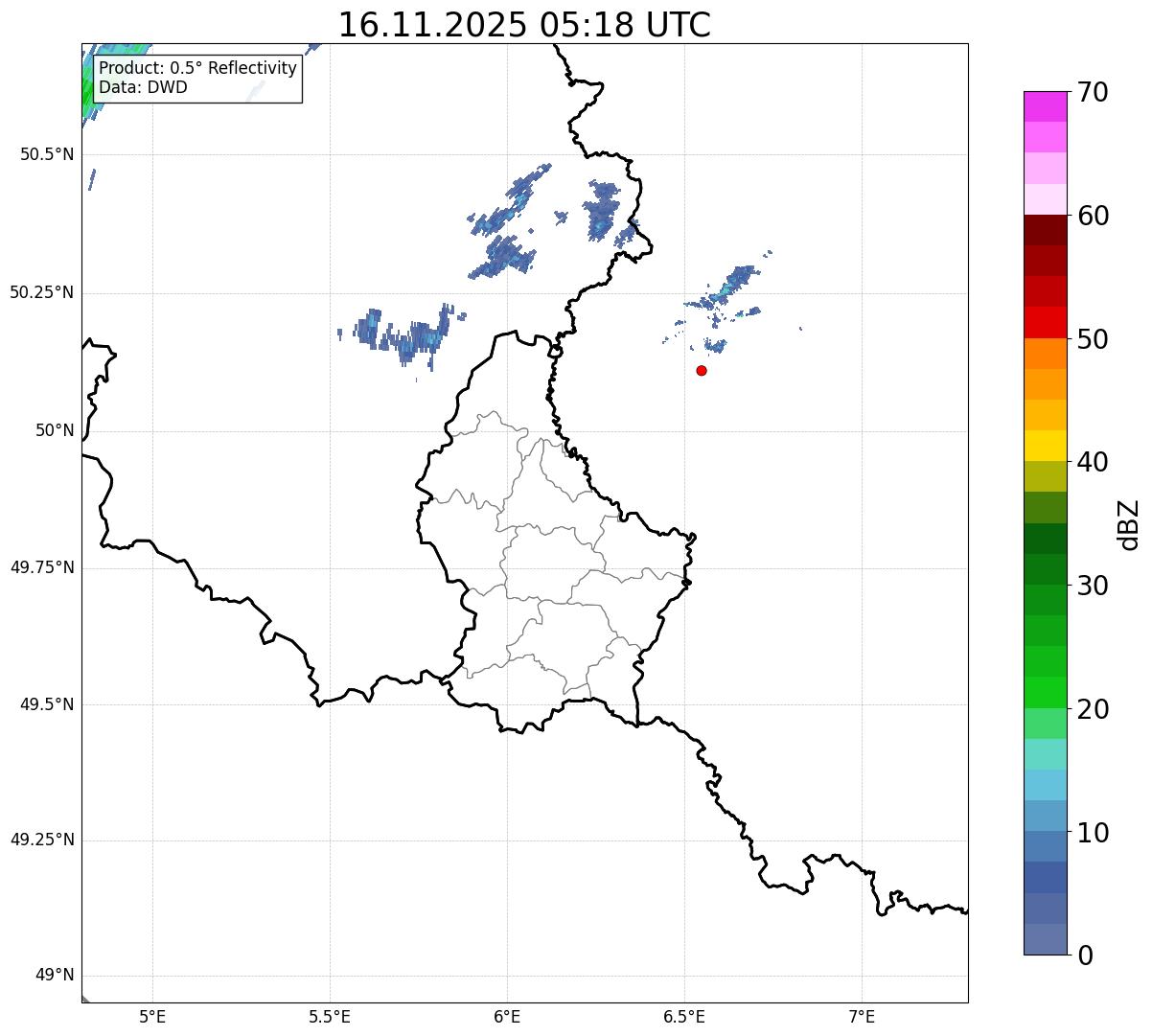Click the magenta top colorbar swatch
The height and width of the screenshot is (1036, 1152).
1045,106
